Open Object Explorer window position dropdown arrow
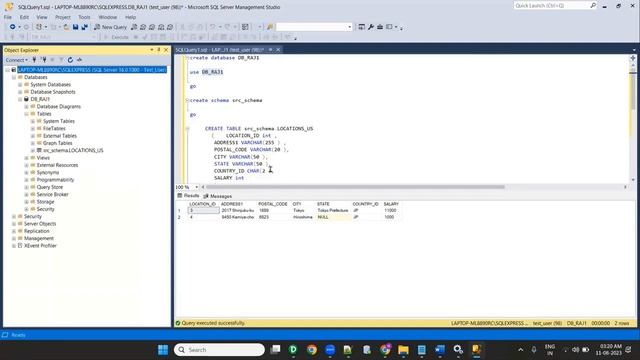 pos(152,50)
